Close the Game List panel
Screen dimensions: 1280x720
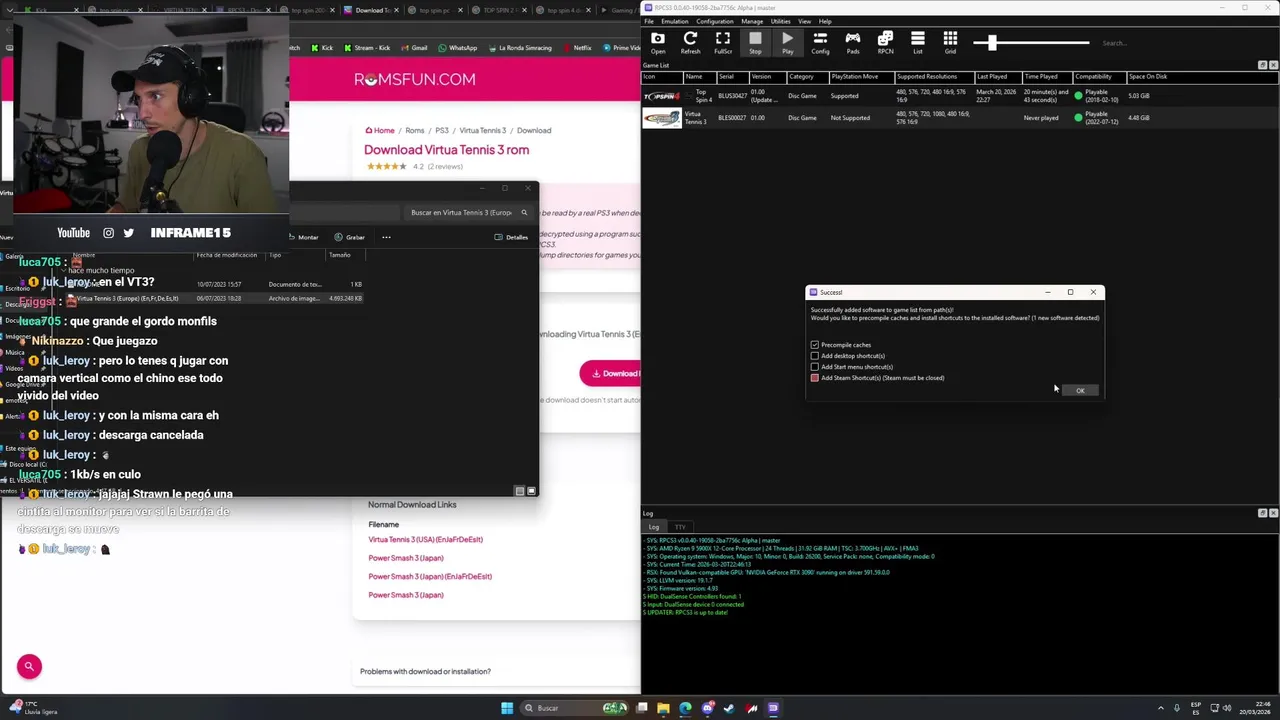[x=1273, y=65]
